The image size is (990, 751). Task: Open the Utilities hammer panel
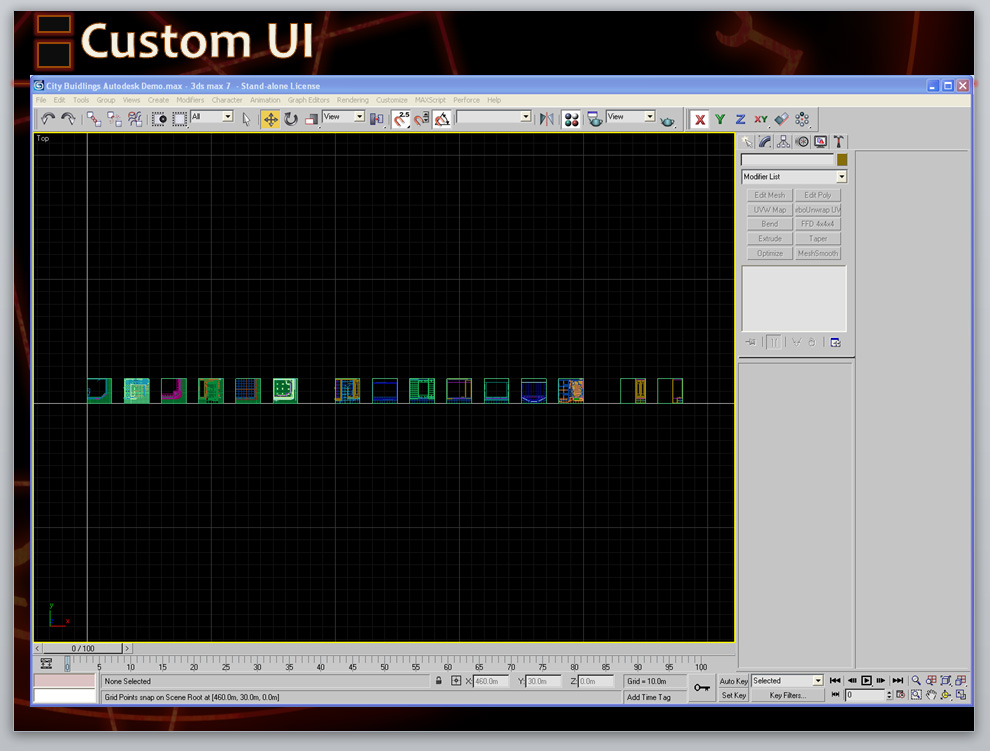click(x=839, y=142)
